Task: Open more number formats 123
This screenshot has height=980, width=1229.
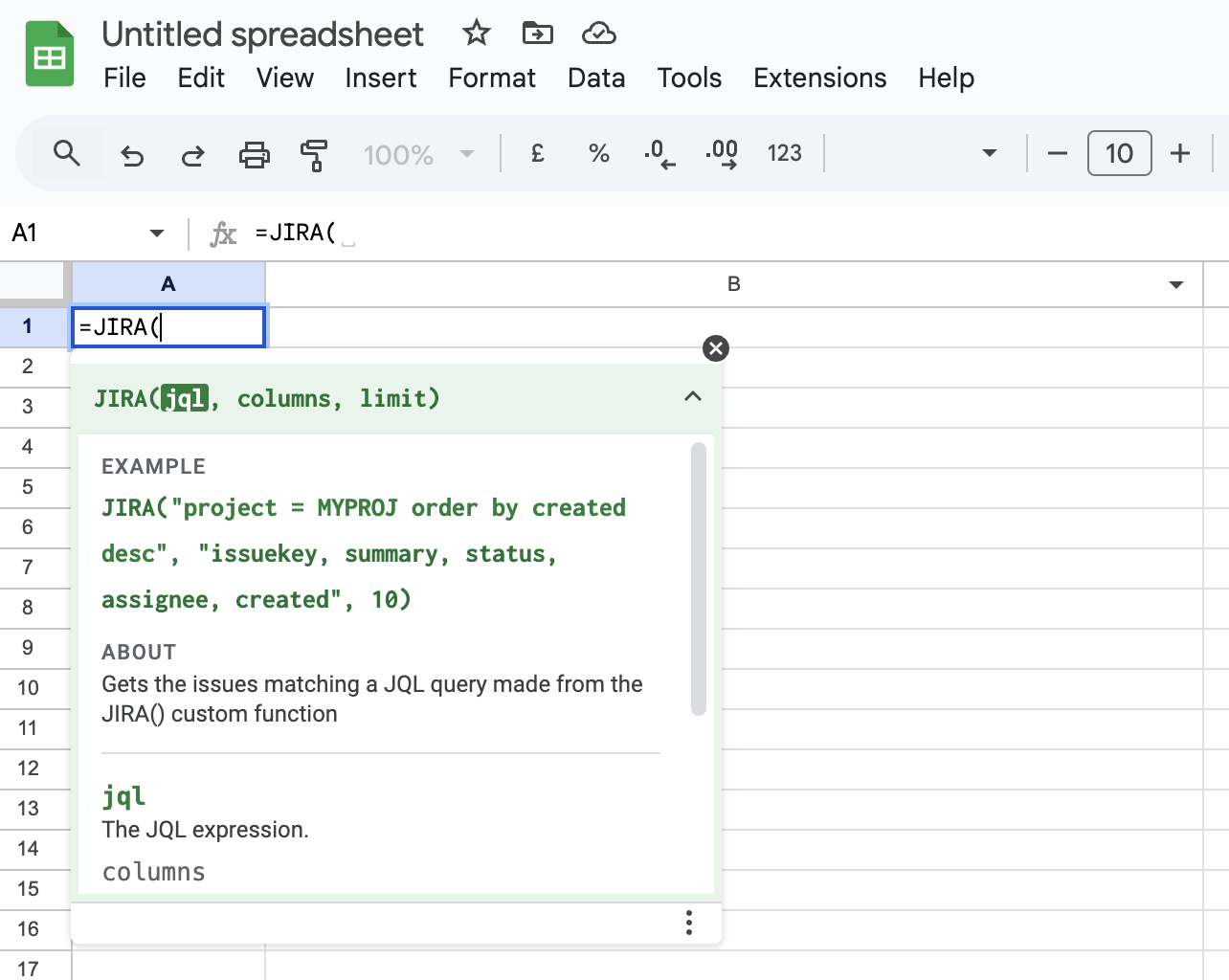Action: (x=784, y=153)
